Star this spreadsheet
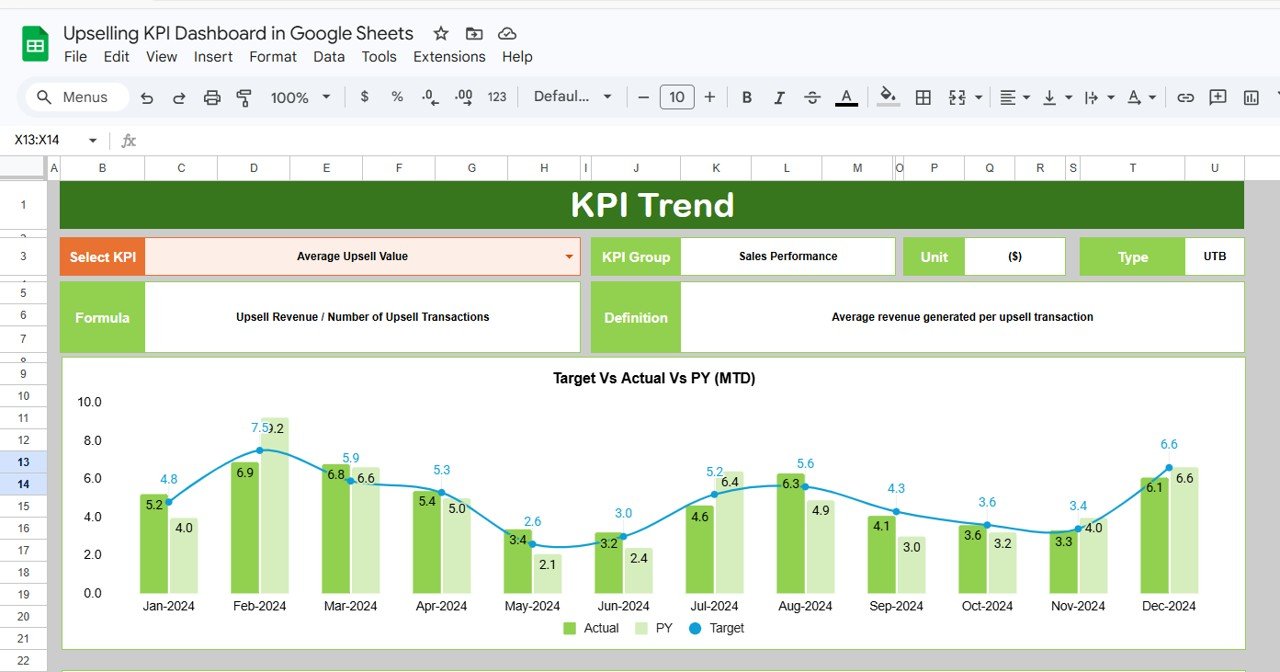The image size is (1280, 672). pos(441,33)
